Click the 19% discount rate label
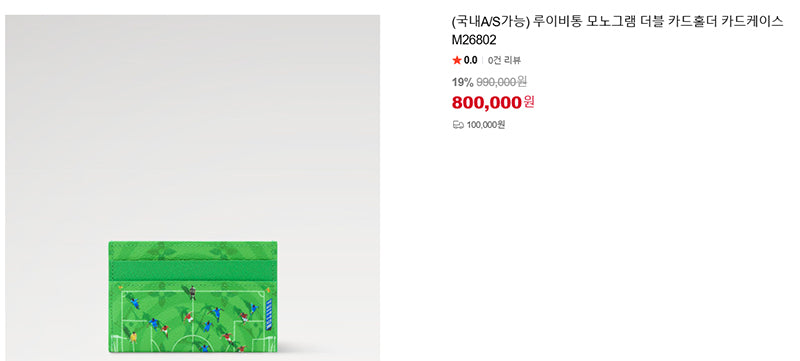This screenshot has width=800, height=361. click(x=462, y=82)
